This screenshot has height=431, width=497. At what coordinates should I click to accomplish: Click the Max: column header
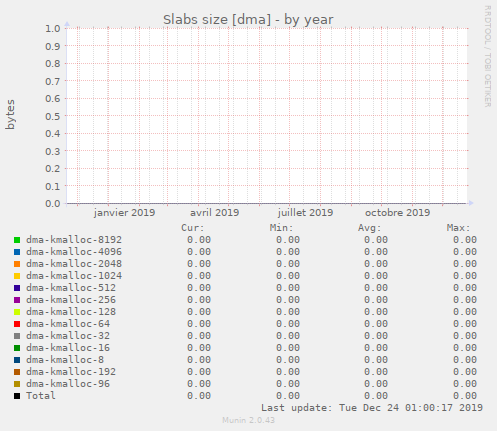point(458,228)
